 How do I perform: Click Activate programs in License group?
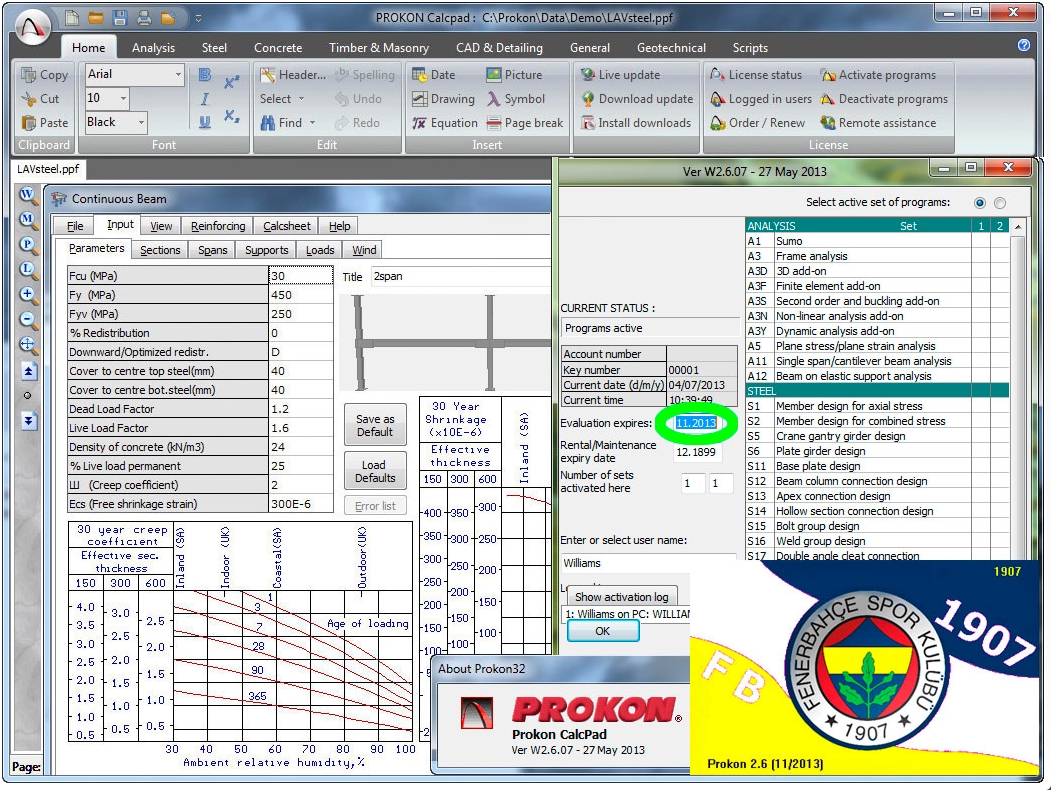click(878, 74)
